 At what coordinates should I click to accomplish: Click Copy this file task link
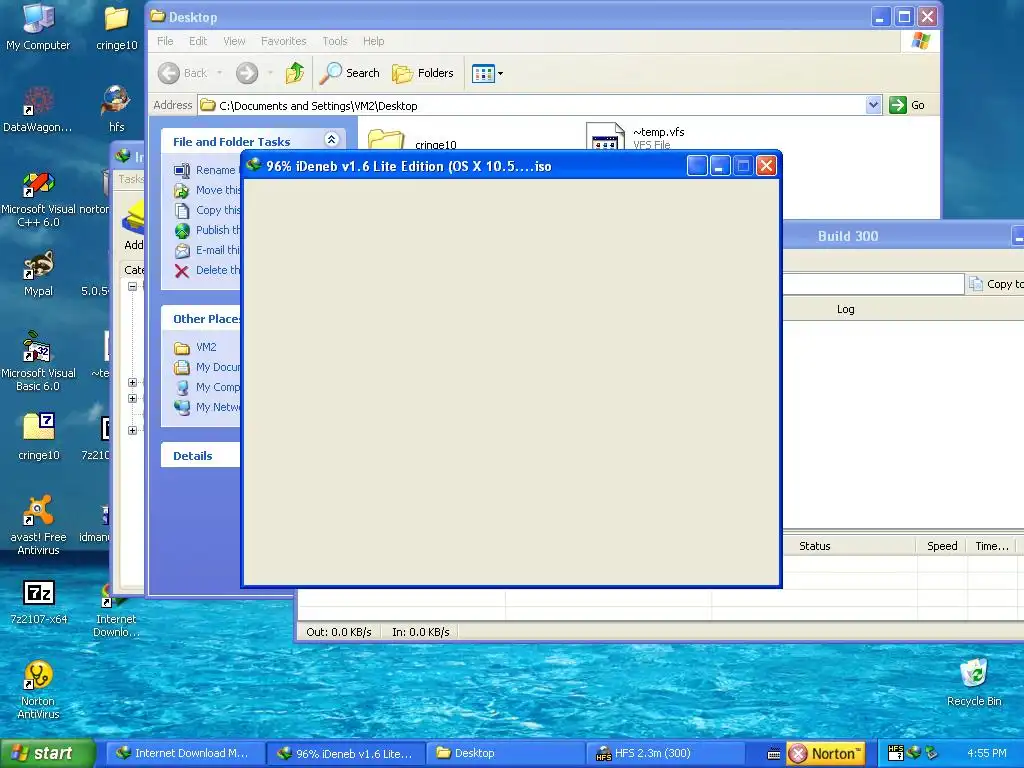click(207, 210)
